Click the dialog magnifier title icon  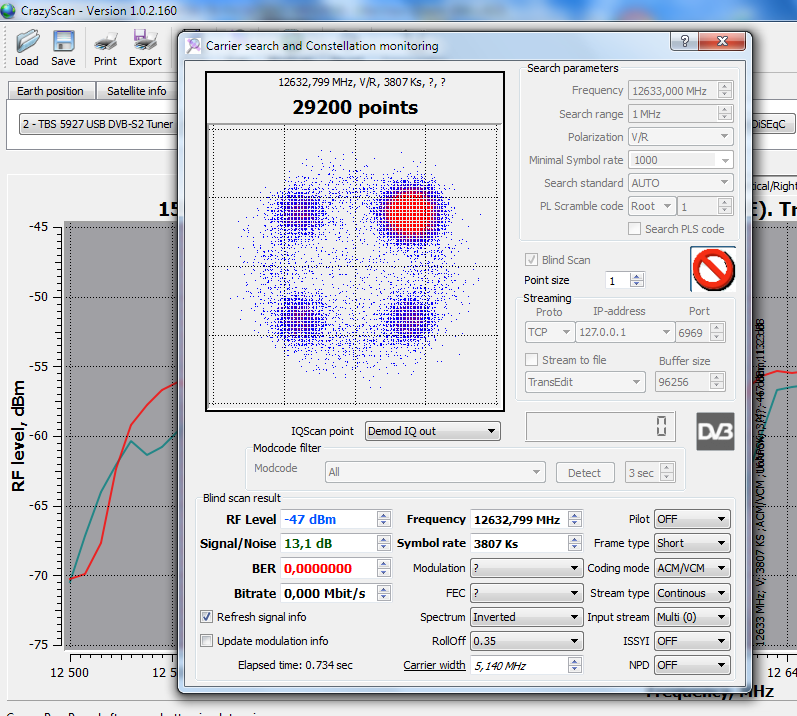pyautogui.click(x=193, y=46)
